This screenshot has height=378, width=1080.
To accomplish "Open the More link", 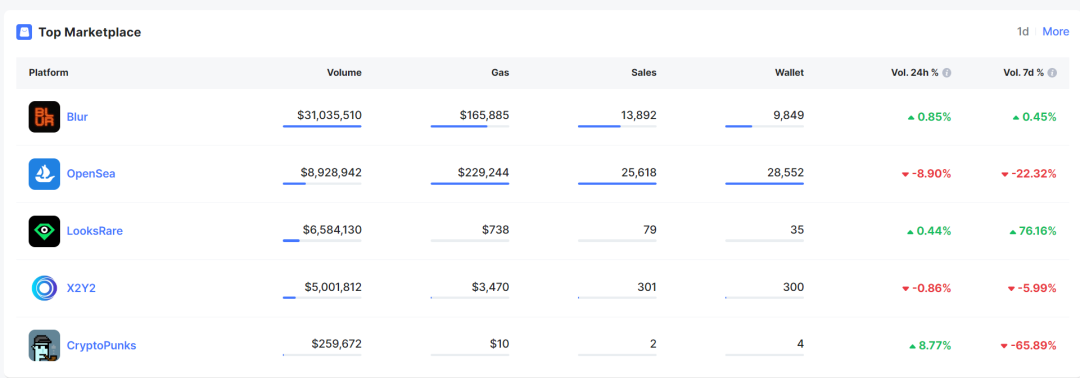I will [x=1056, y=32].
